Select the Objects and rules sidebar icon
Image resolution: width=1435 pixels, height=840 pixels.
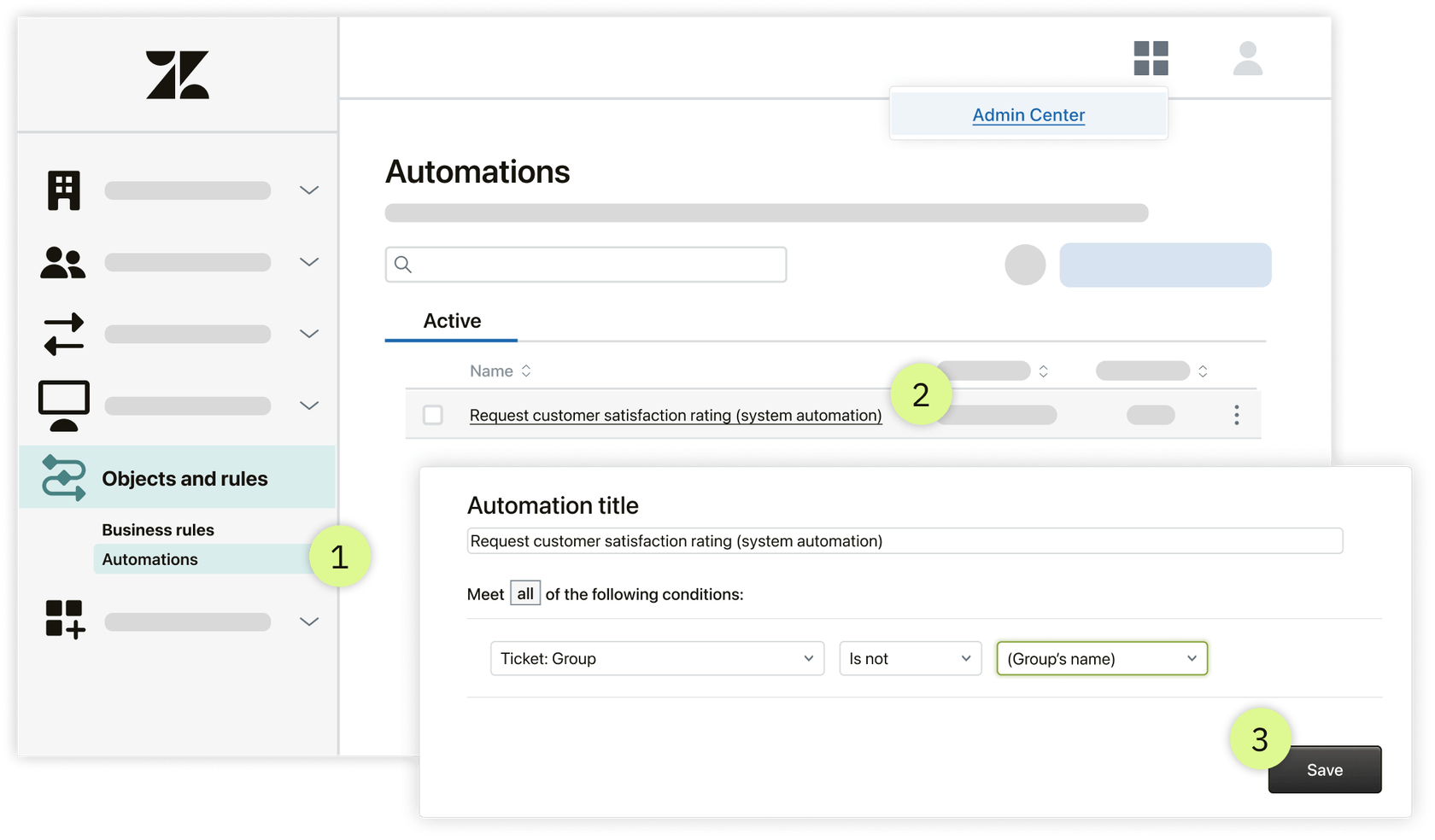[63, 478]
